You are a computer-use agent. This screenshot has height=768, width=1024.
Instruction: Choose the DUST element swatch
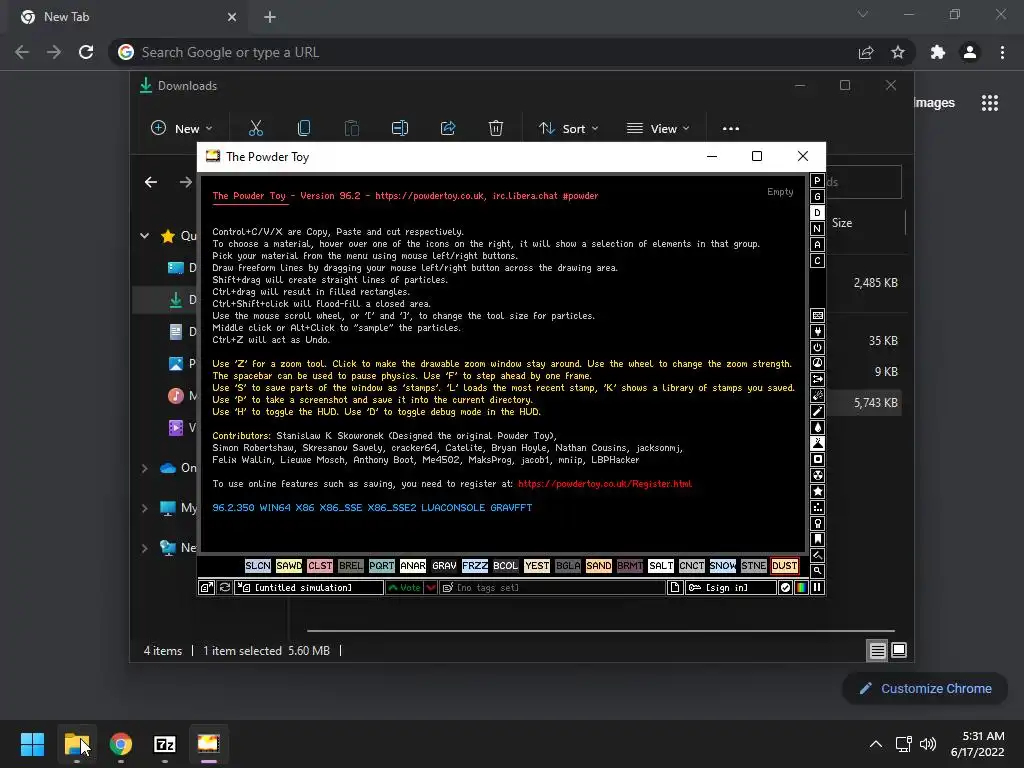tap(784, 566)
